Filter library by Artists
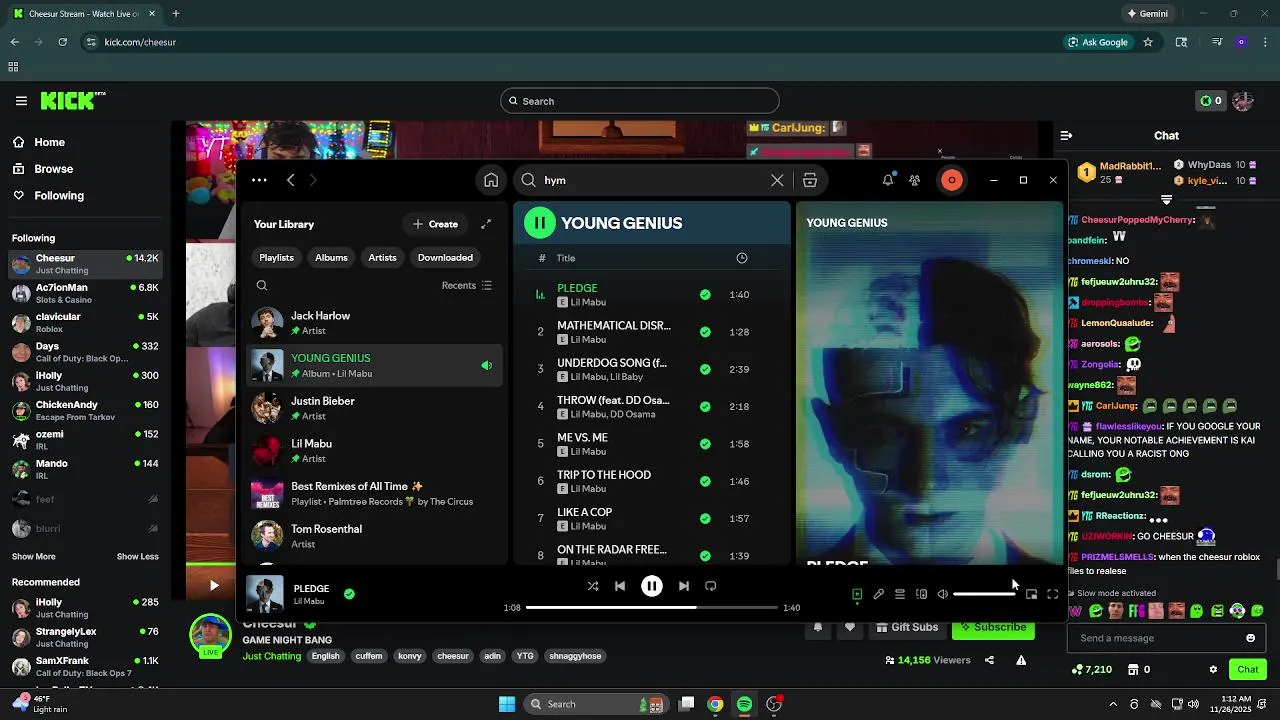 382,257
